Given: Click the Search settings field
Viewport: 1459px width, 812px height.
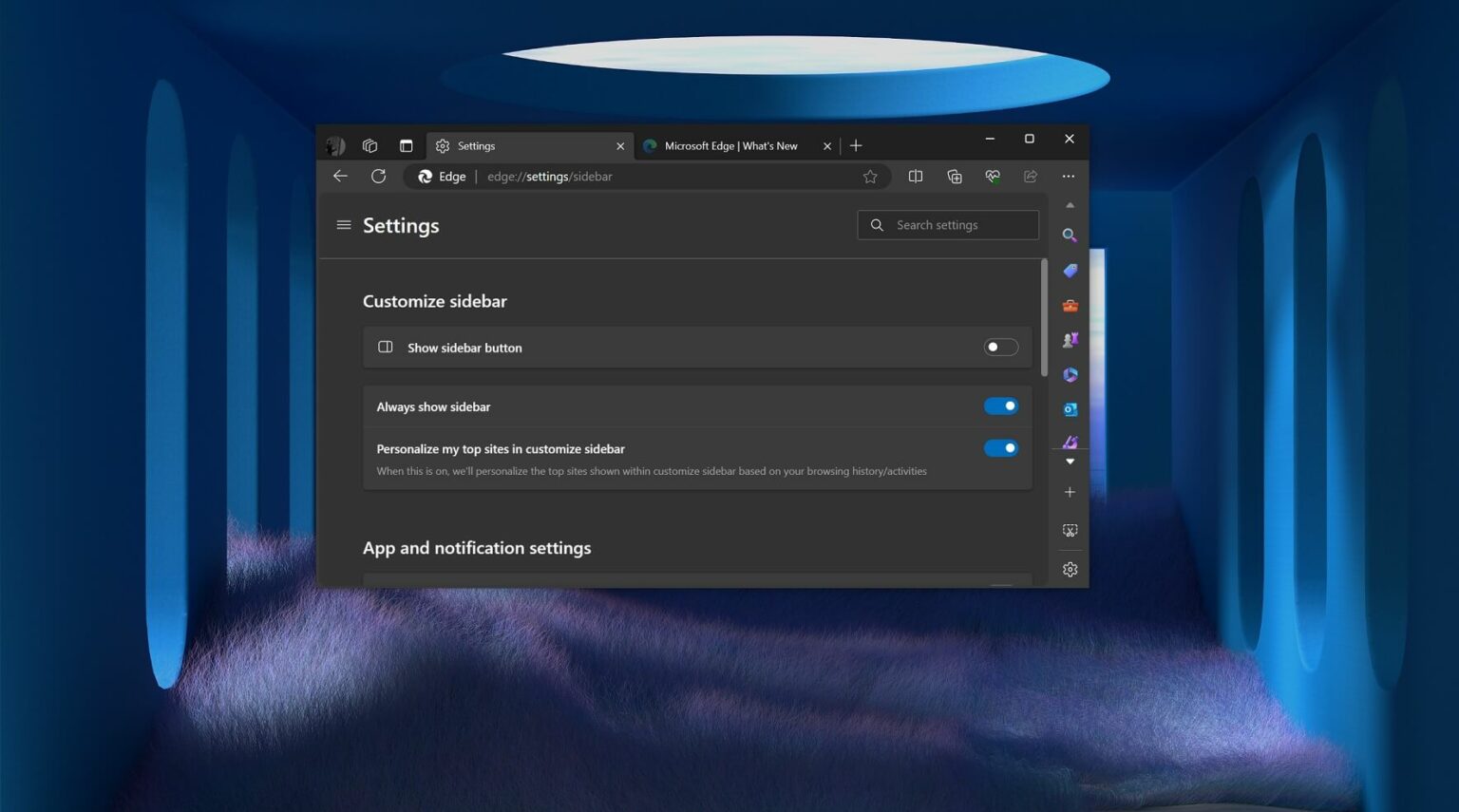Looking at the screenshot, I should (948, 224).
